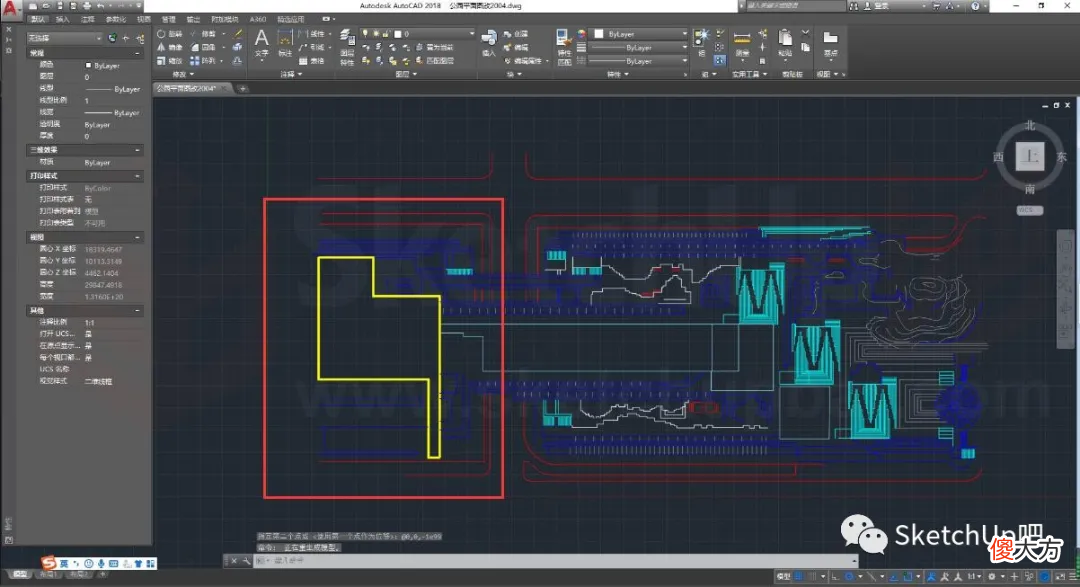This screenshot has height=587, width=1080.
Task: Click the customize wrench on command line
Action: (x=246, y=561)
